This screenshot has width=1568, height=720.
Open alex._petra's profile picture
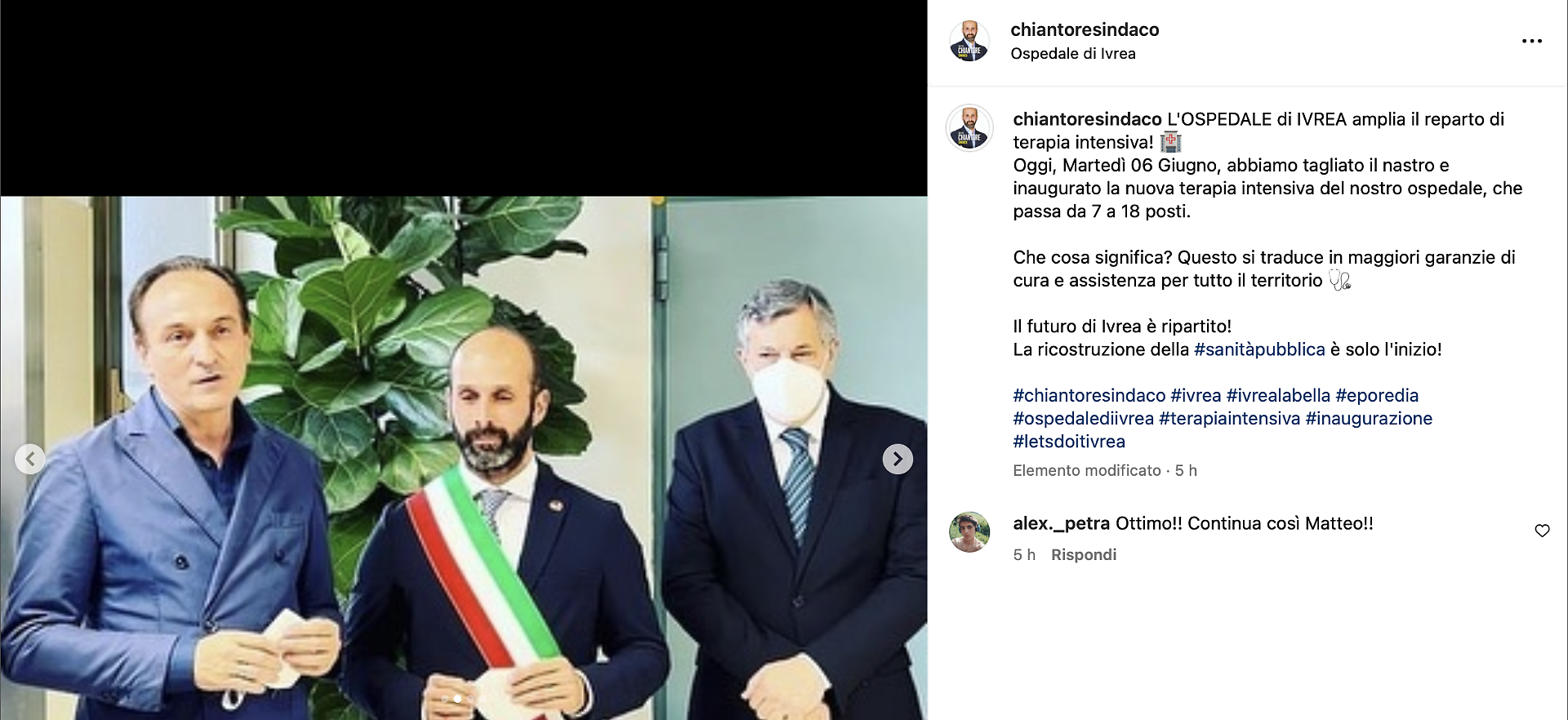pos(969,532)
